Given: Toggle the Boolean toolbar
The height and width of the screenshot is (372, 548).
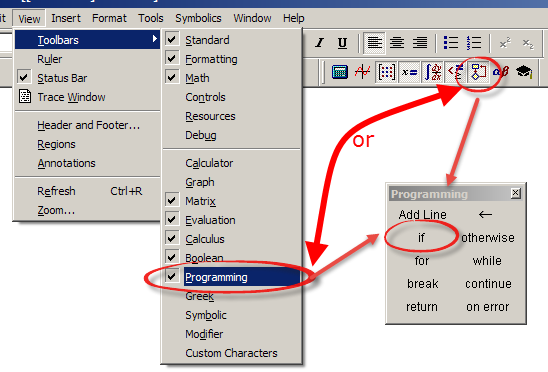Looking at the screenshot, I should [x=231, y=258].
